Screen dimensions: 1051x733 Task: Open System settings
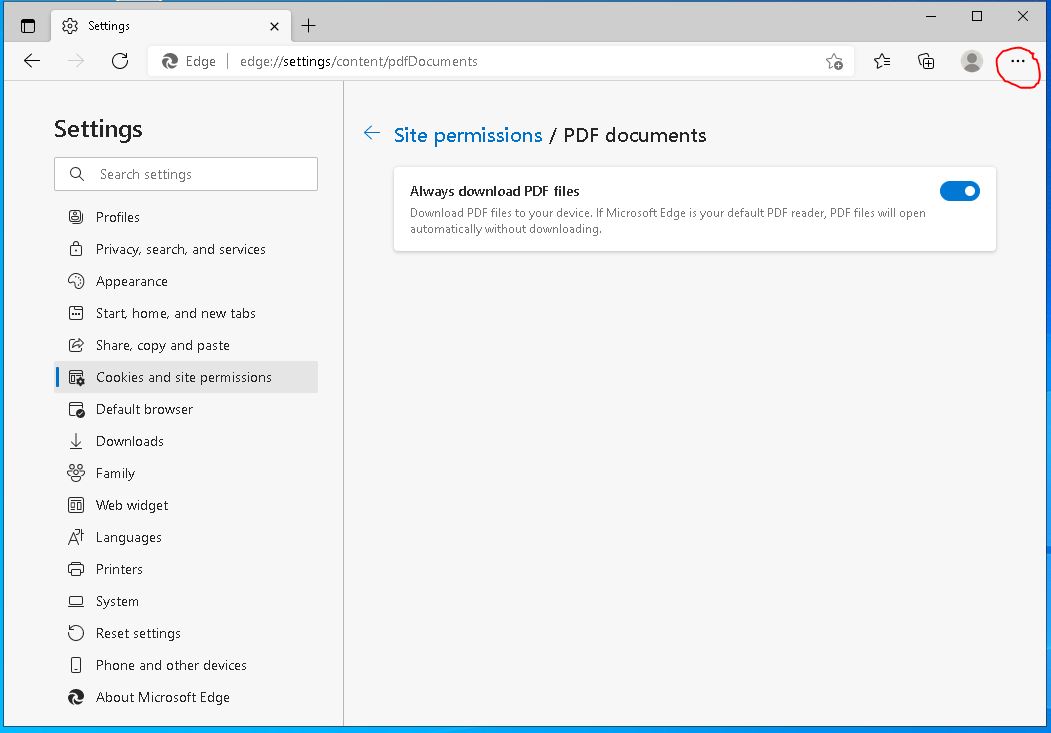[x=186, y=602]
